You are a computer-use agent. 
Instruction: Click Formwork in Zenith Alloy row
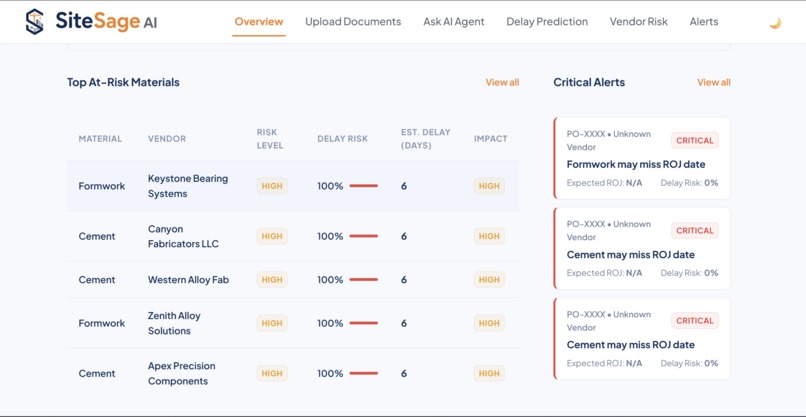pyautogui.click(x=102, y=323)
